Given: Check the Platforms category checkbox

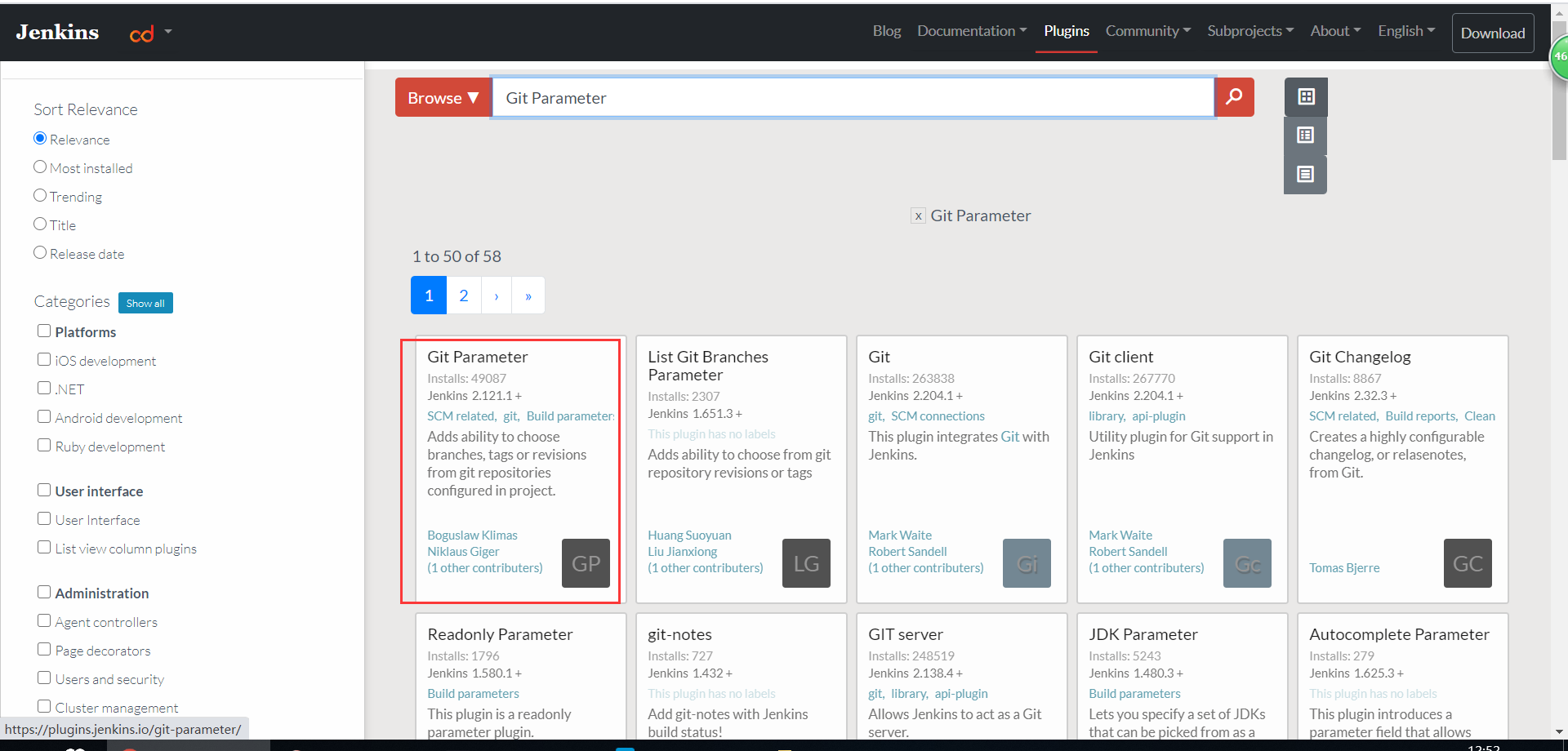Looking at the screenshot, I should (x=44, y=331).
